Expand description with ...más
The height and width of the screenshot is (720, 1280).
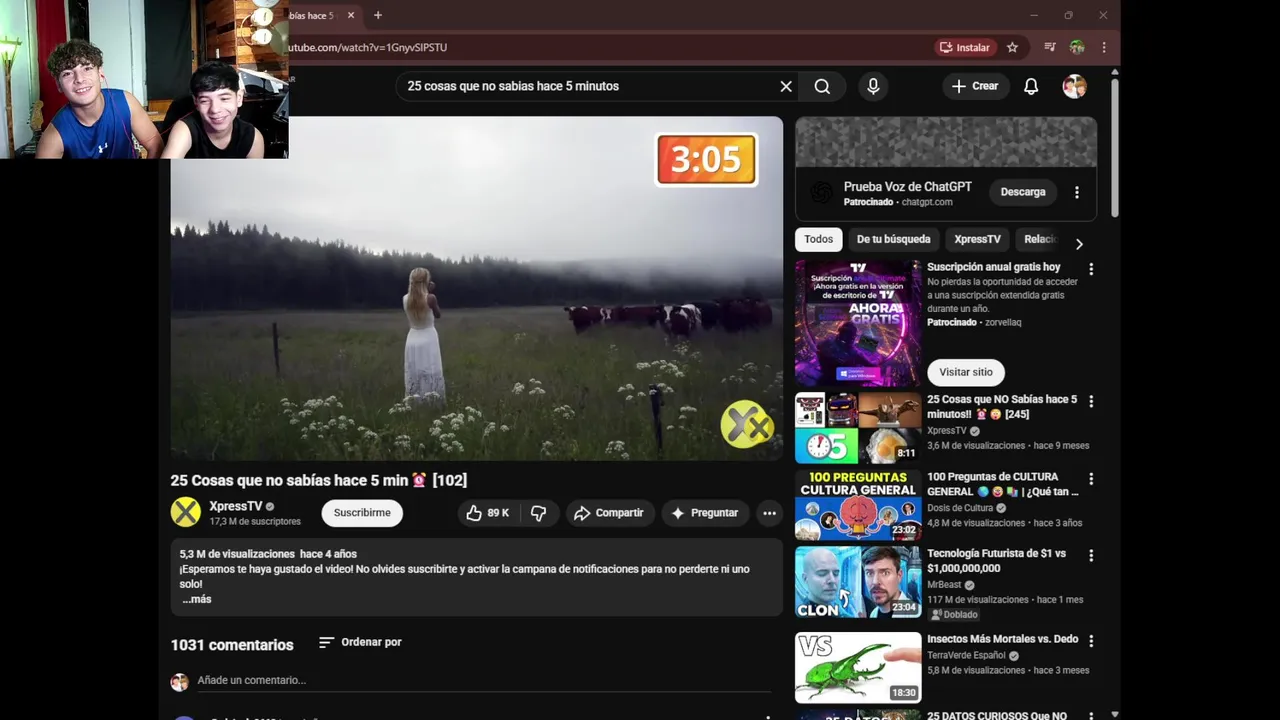click(x=197, y=599)
